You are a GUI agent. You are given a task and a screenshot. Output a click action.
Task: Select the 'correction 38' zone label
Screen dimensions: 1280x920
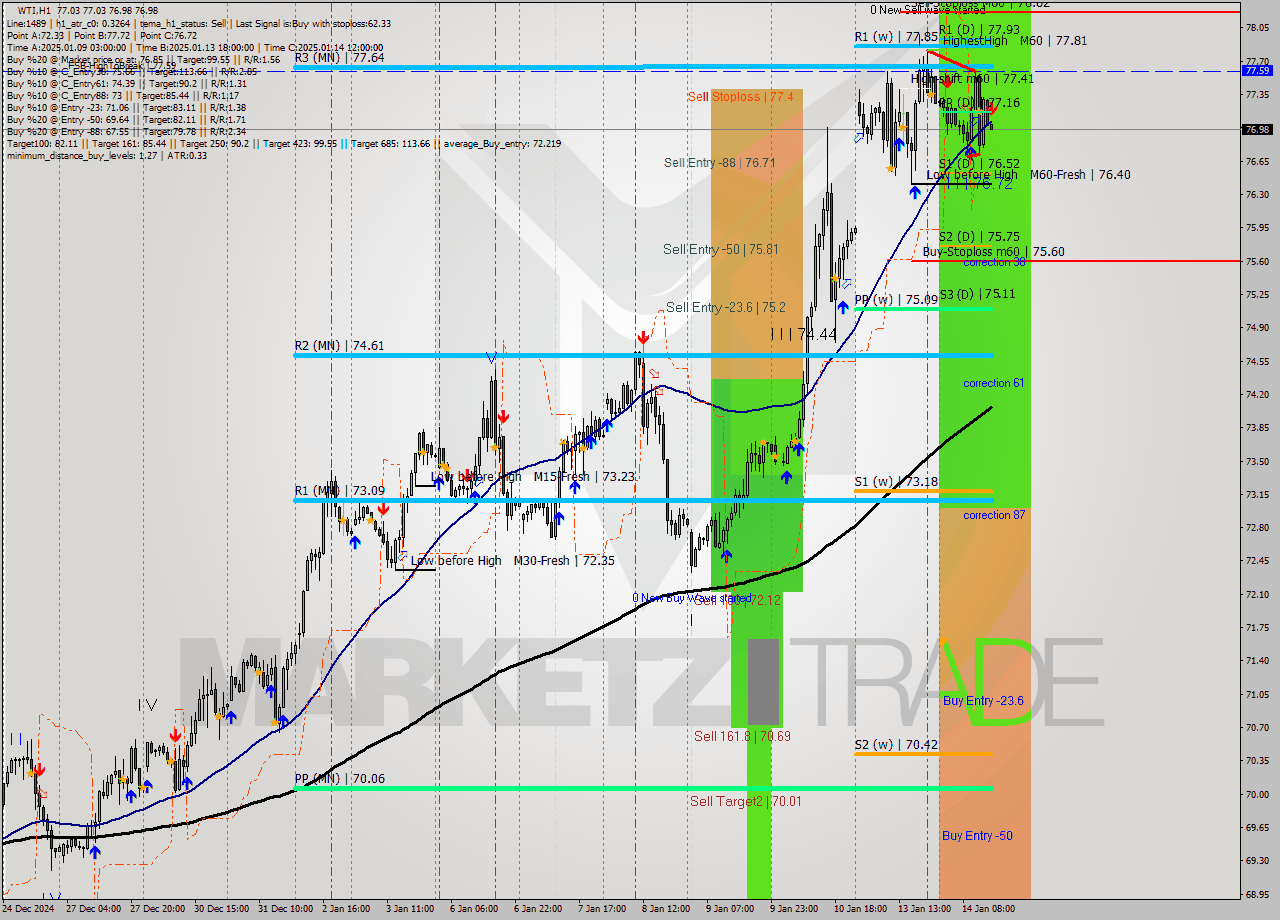click(994, 262)
